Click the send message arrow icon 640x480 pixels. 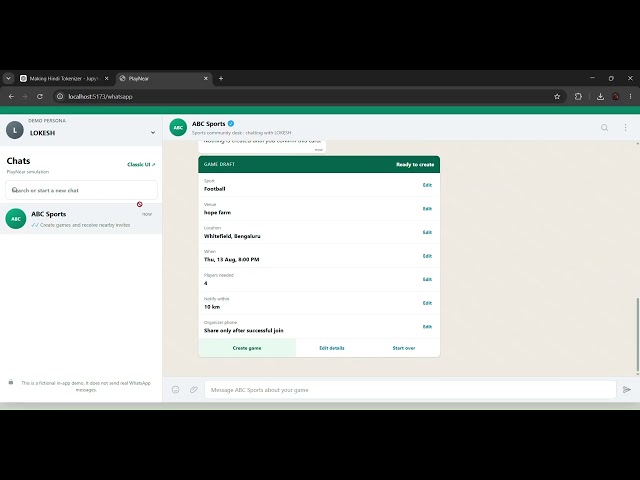[x=627, y=389]
